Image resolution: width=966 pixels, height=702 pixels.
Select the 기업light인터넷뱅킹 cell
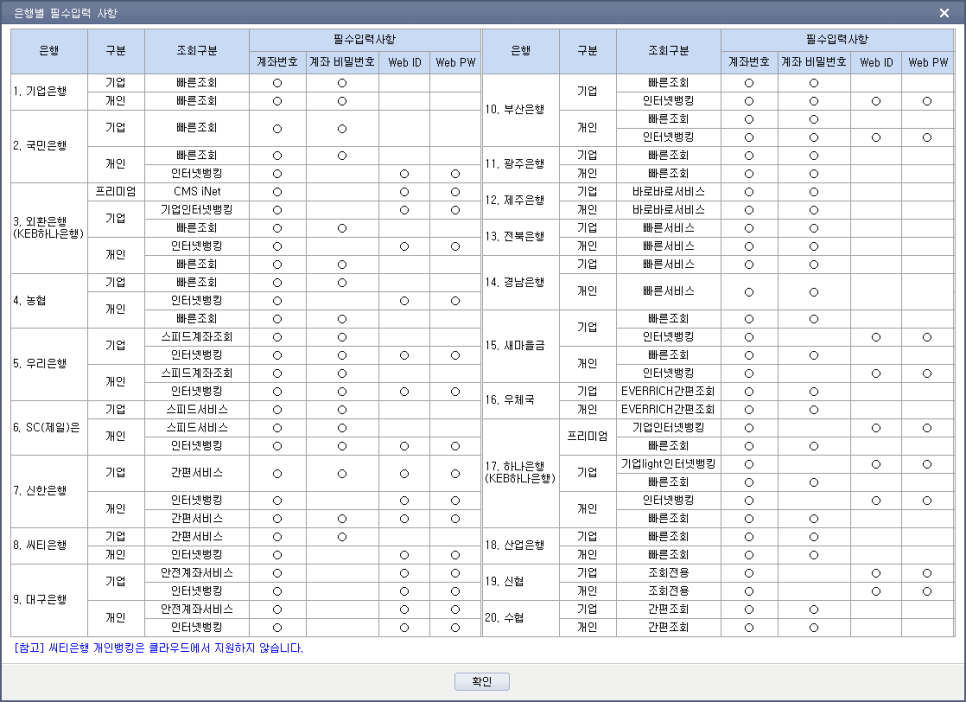click(668, 464)
